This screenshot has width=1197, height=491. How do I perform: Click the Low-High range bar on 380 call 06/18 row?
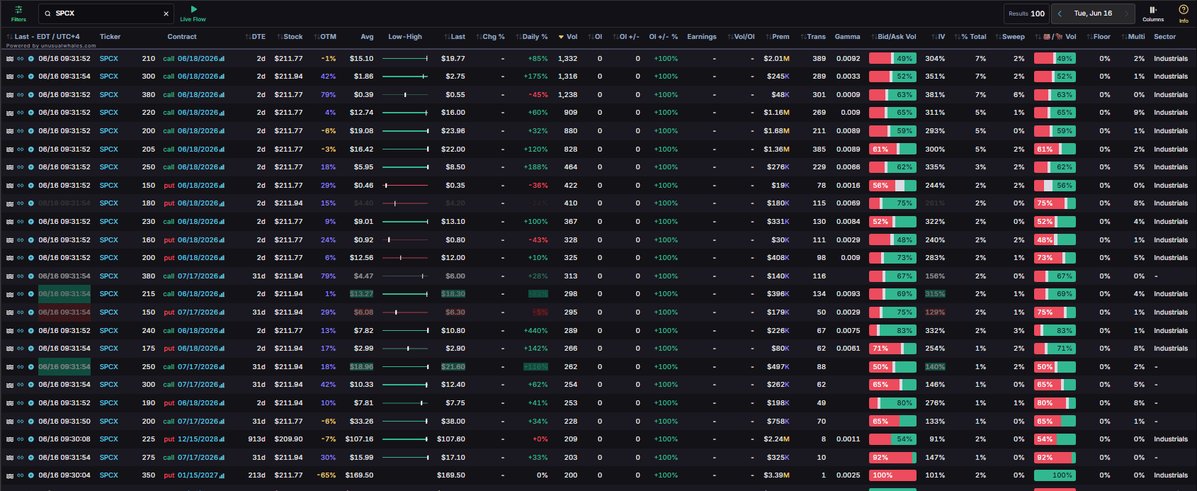pyautogui.click(x=405, y=95)
